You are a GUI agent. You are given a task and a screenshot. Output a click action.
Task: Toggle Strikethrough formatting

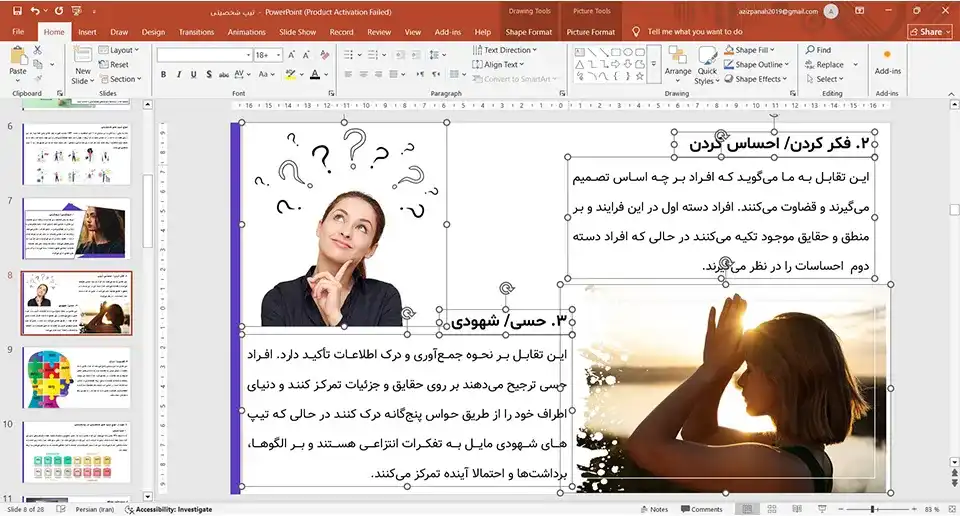223,75
